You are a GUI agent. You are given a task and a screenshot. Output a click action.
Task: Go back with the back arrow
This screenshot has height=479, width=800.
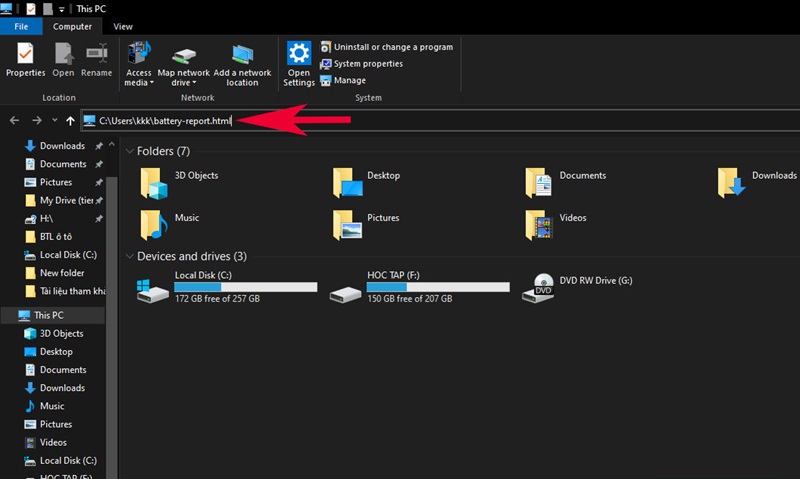(x=14, y=120)
